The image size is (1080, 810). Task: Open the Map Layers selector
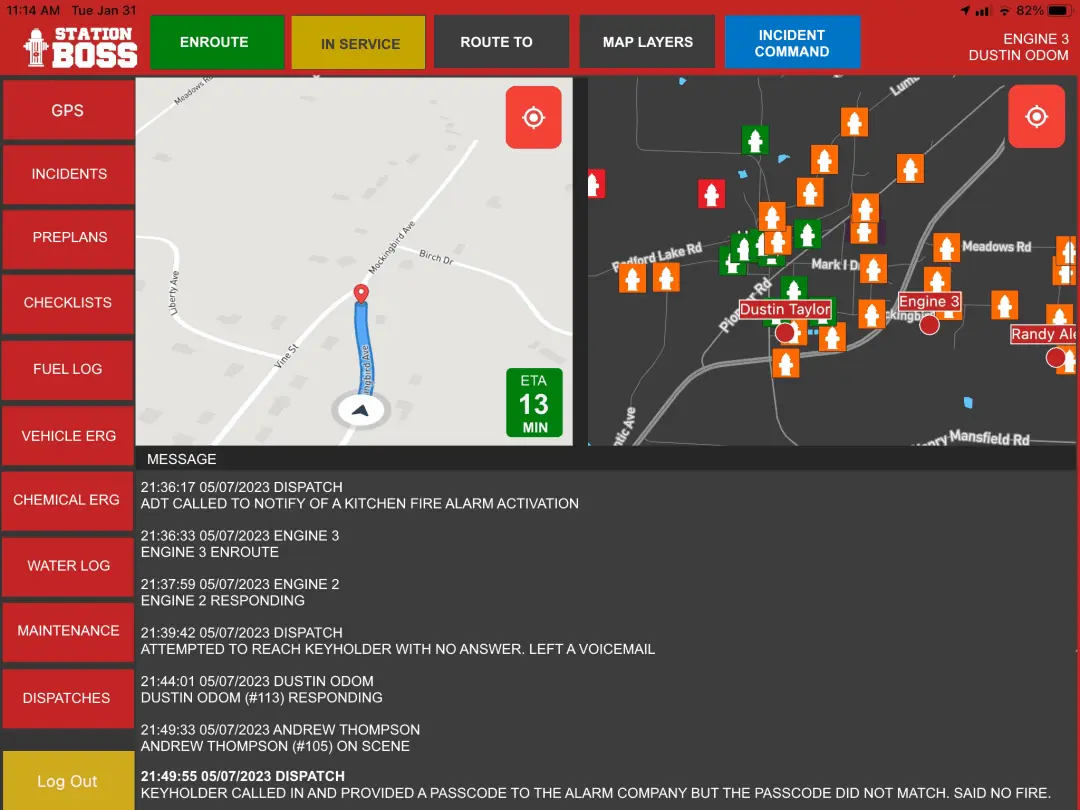point(647,43)
